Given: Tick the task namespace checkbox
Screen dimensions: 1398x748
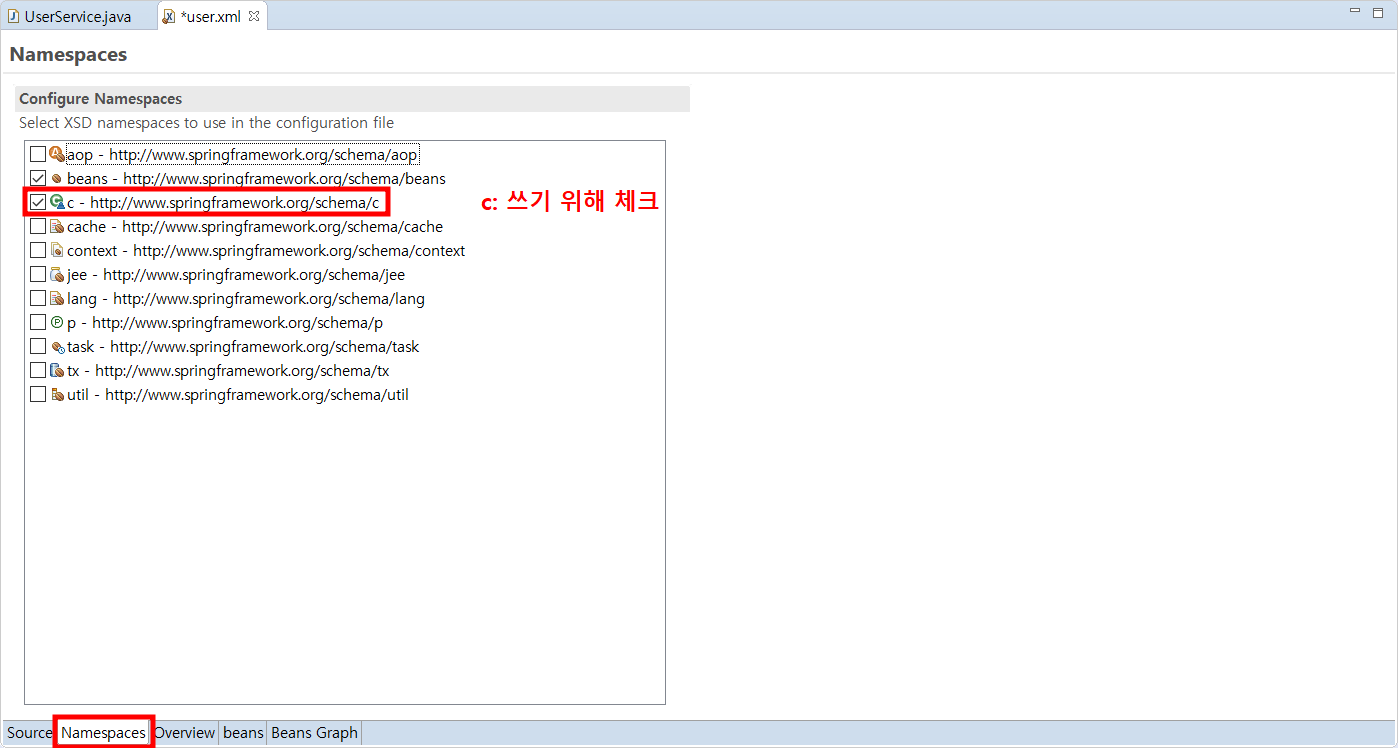Looking at the screenshot, I should tap(38, 347).
